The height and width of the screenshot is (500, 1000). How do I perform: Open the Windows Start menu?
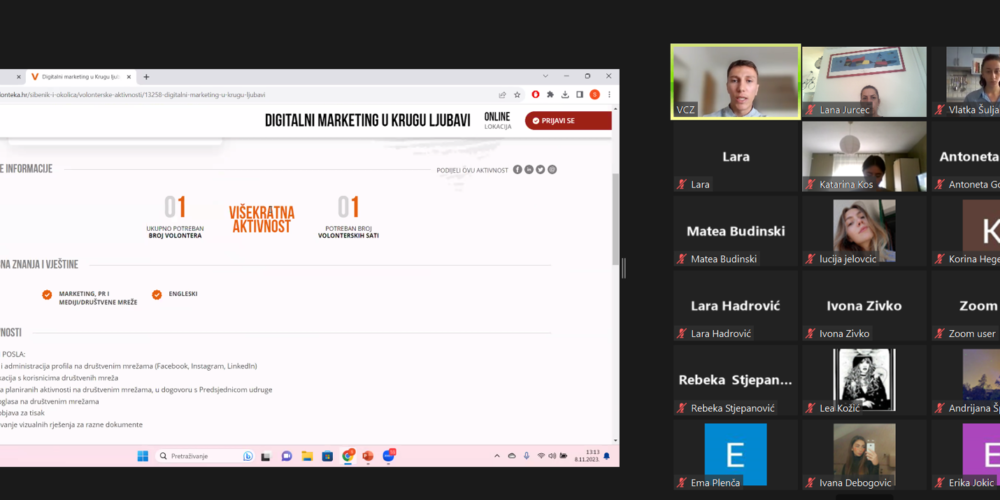point(142,456)
